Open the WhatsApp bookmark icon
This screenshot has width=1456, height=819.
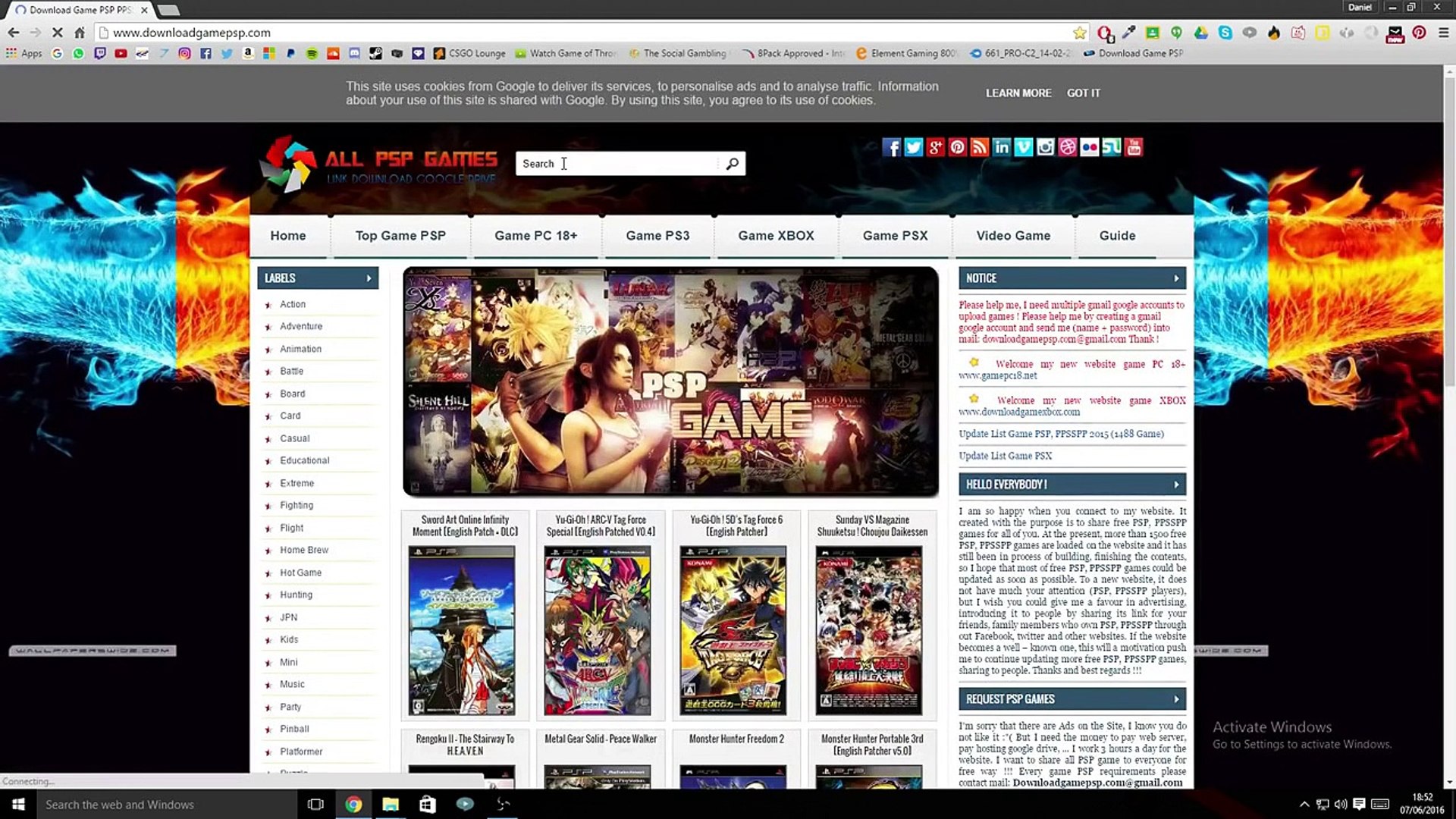point(78,53)
